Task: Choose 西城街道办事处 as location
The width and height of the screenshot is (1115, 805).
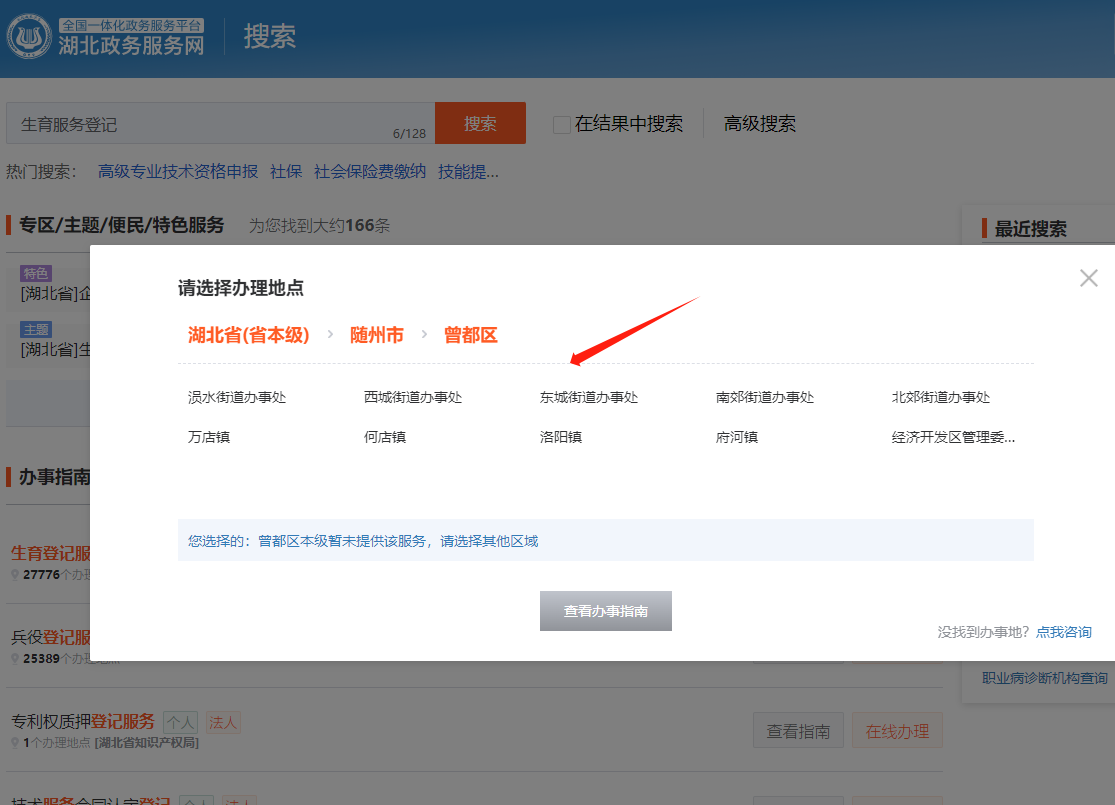Action: 413,397
